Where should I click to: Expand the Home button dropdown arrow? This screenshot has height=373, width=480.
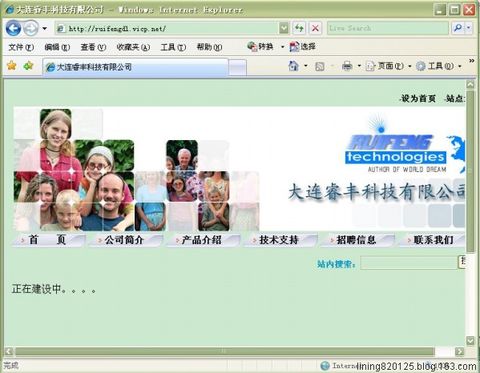click(x=306, y=66)
